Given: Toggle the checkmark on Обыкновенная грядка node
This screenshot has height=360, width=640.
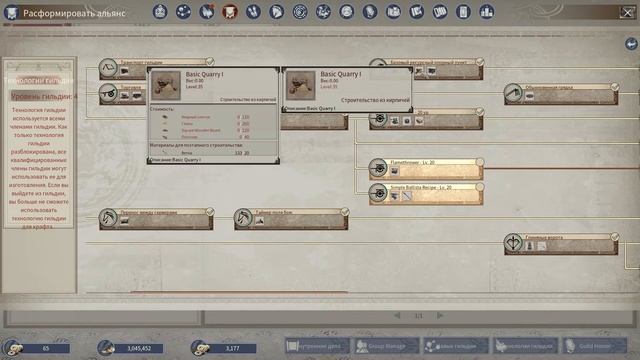Looking at the screenshot, I should click(615, 87).
